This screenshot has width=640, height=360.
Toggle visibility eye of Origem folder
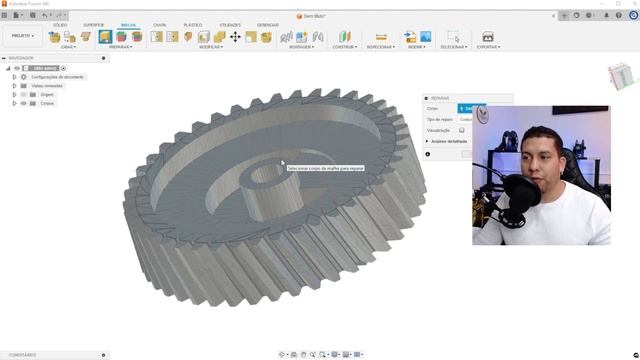pos(23,94)
